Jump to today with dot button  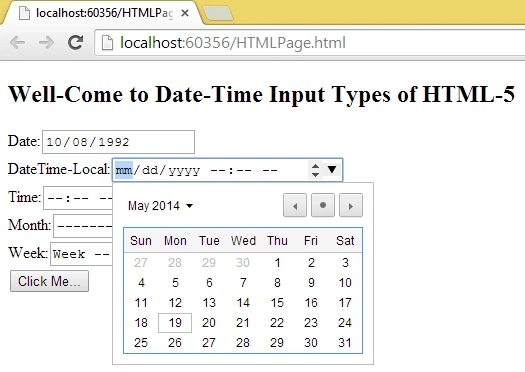[323, 205]
